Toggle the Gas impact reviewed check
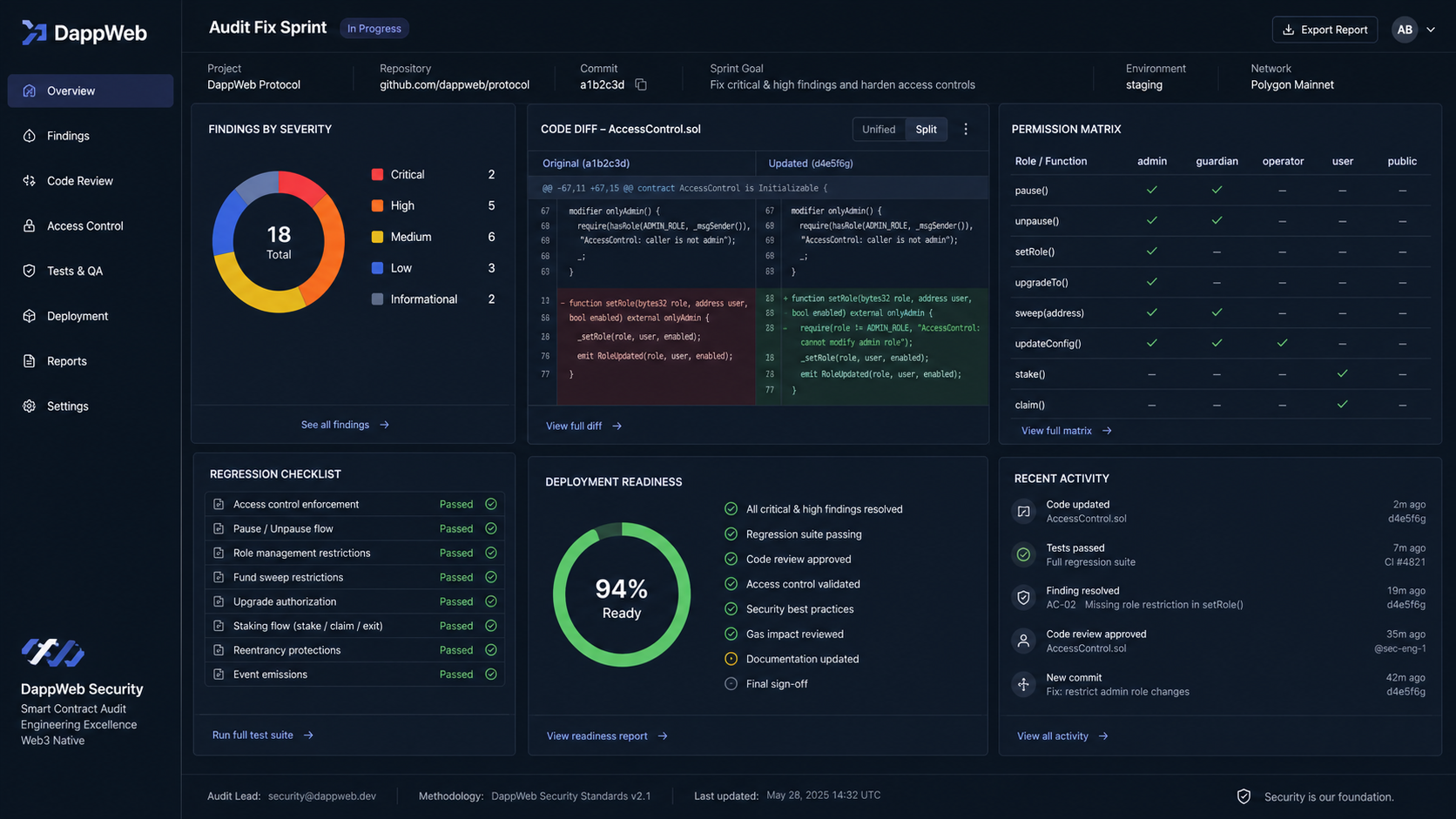 point(731,634)
